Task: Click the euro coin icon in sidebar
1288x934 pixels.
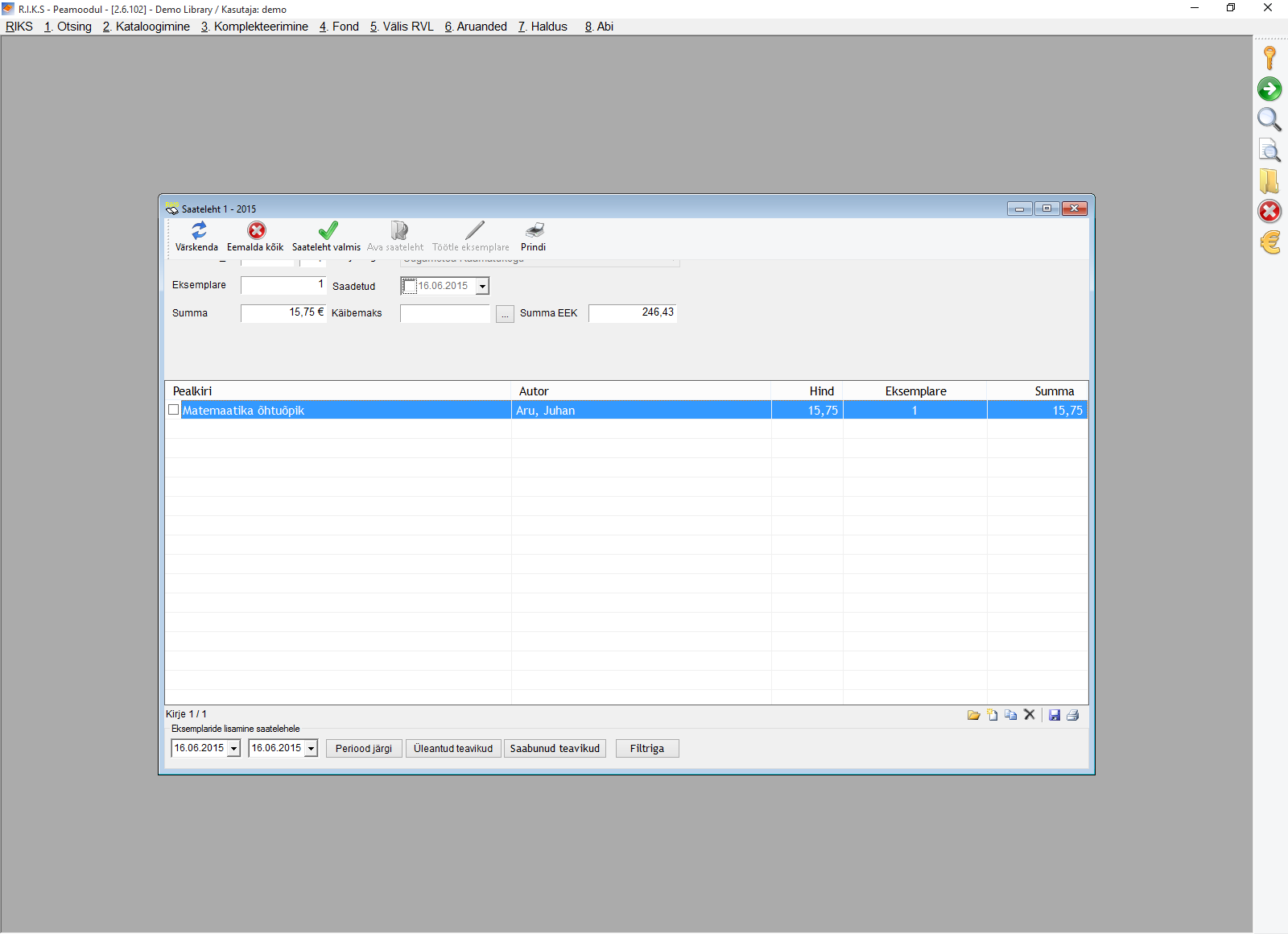Action: (x=1269, y=242)
